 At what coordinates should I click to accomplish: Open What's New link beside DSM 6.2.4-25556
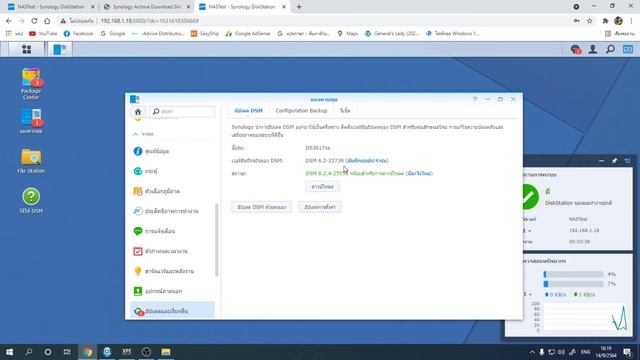tap(419, 173)
